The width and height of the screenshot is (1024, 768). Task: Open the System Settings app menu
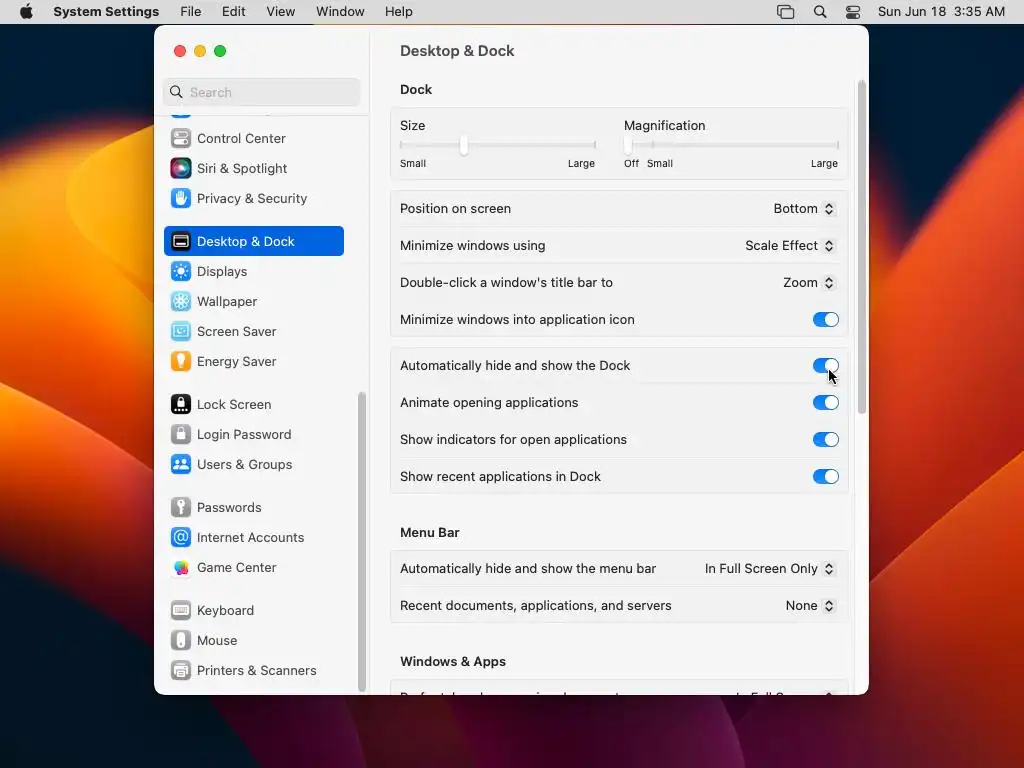[106, 12]
